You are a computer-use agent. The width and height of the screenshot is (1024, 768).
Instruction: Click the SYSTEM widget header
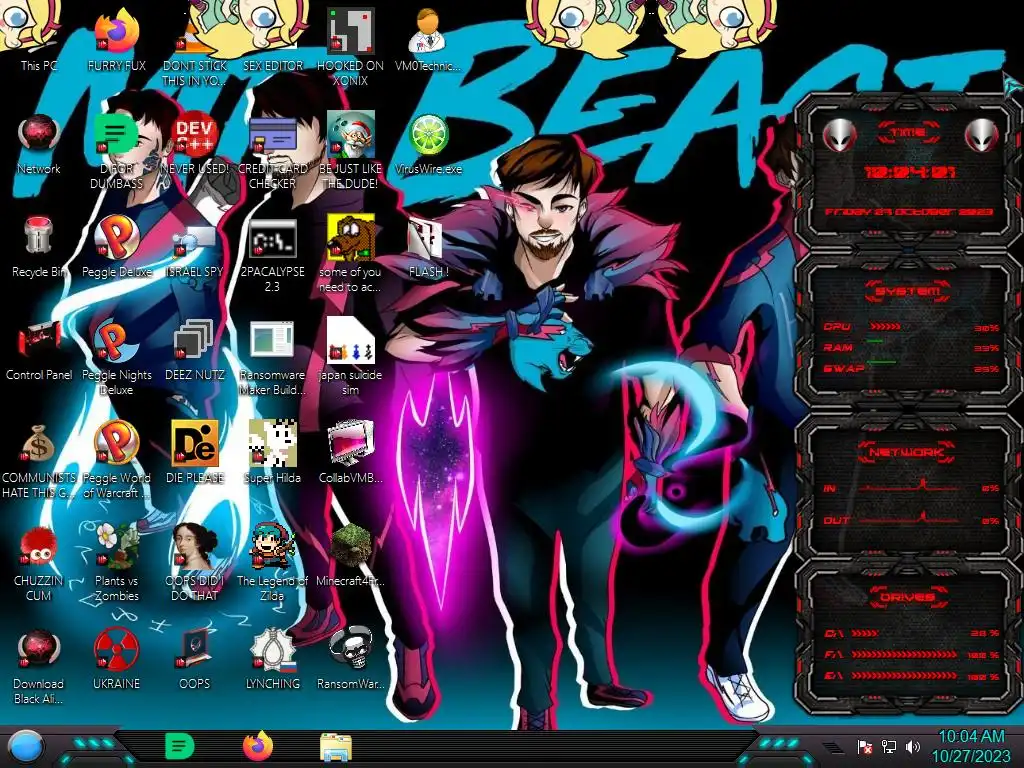(907, 291)
